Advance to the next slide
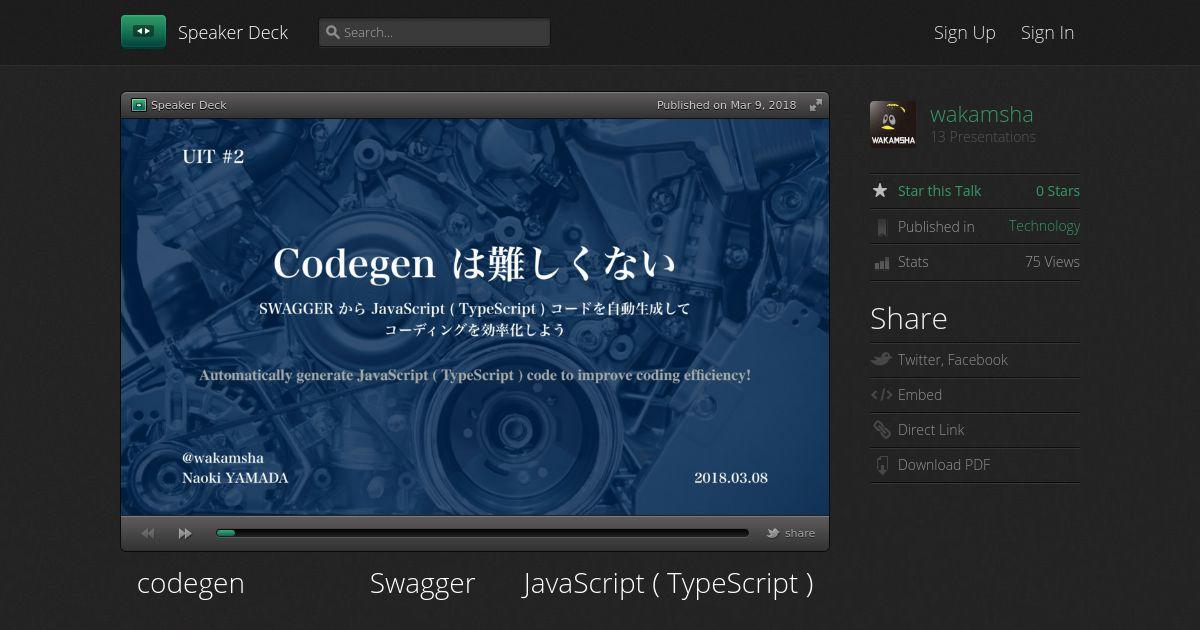 point(185,534)
